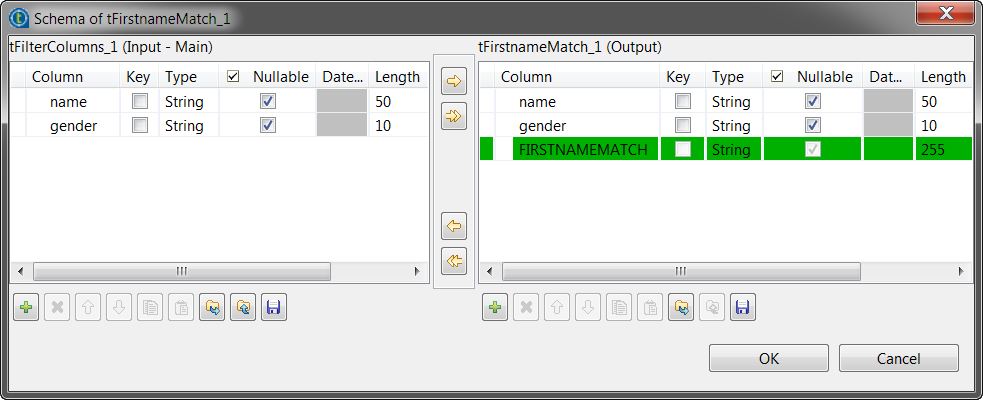Viewport: 983px width, 400px height.
Task: Click Length value 255 in output table
Action: [x=933, y=150]
